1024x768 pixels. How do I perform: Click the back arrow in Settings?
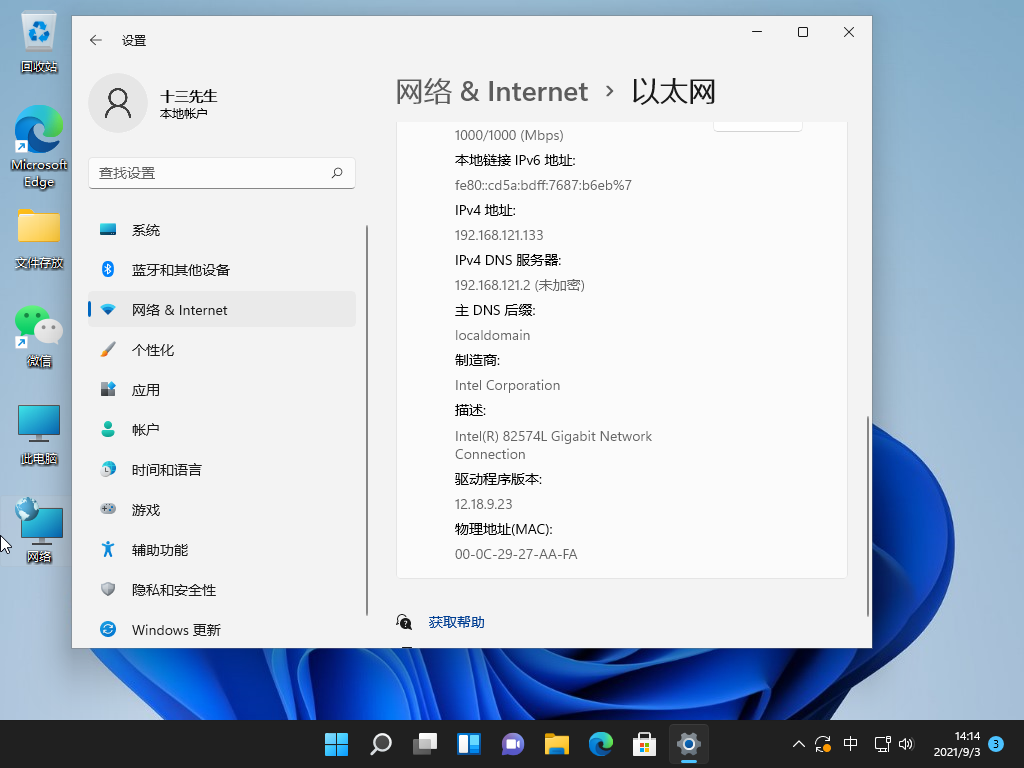tap(95, 40)
